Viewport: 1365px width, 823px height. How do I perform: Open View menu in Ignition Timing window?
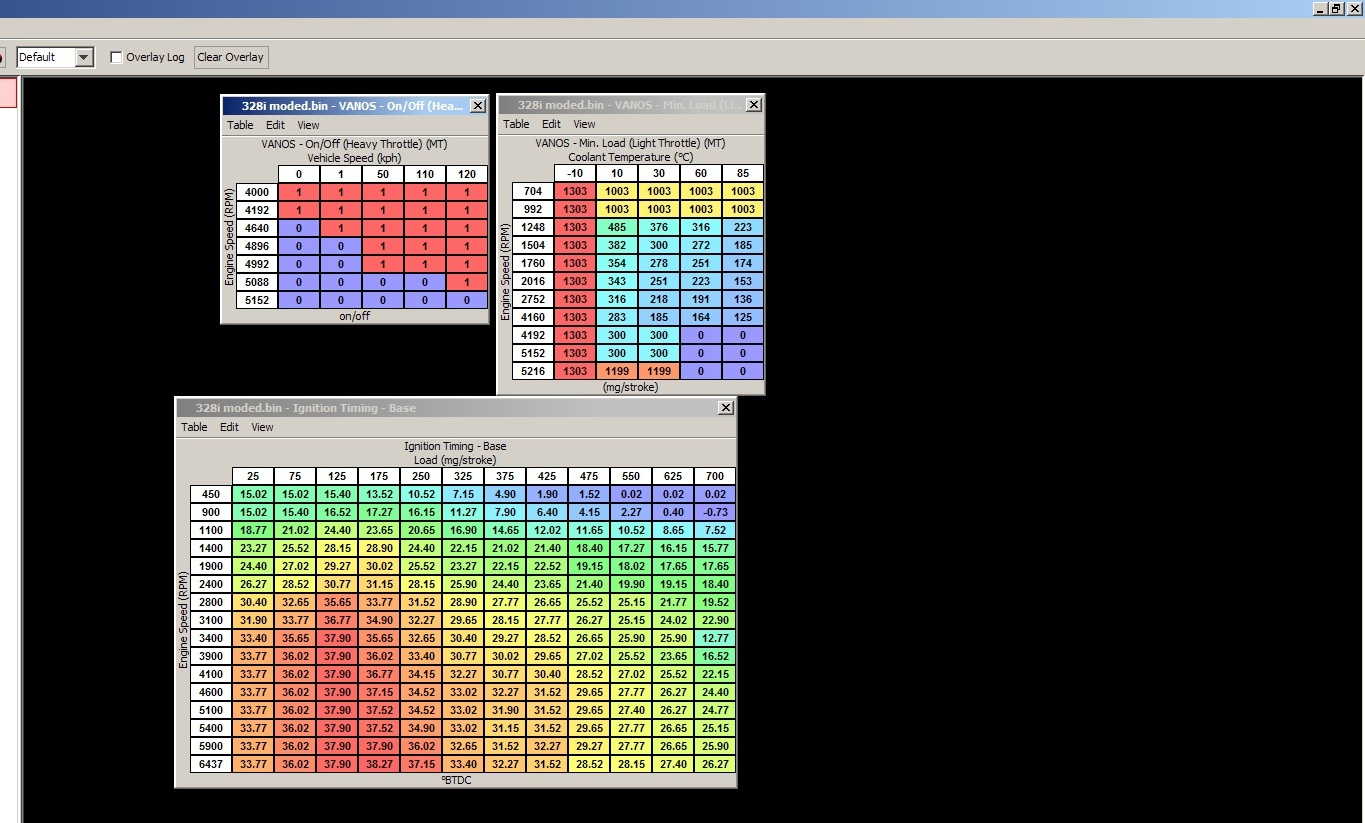tap(262, 427)
